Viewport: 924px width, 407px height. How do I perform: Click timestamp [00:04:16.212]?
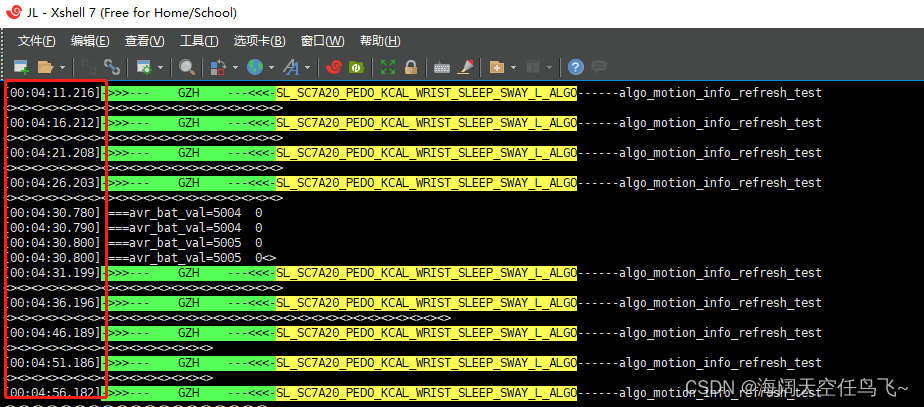point(54,123)
